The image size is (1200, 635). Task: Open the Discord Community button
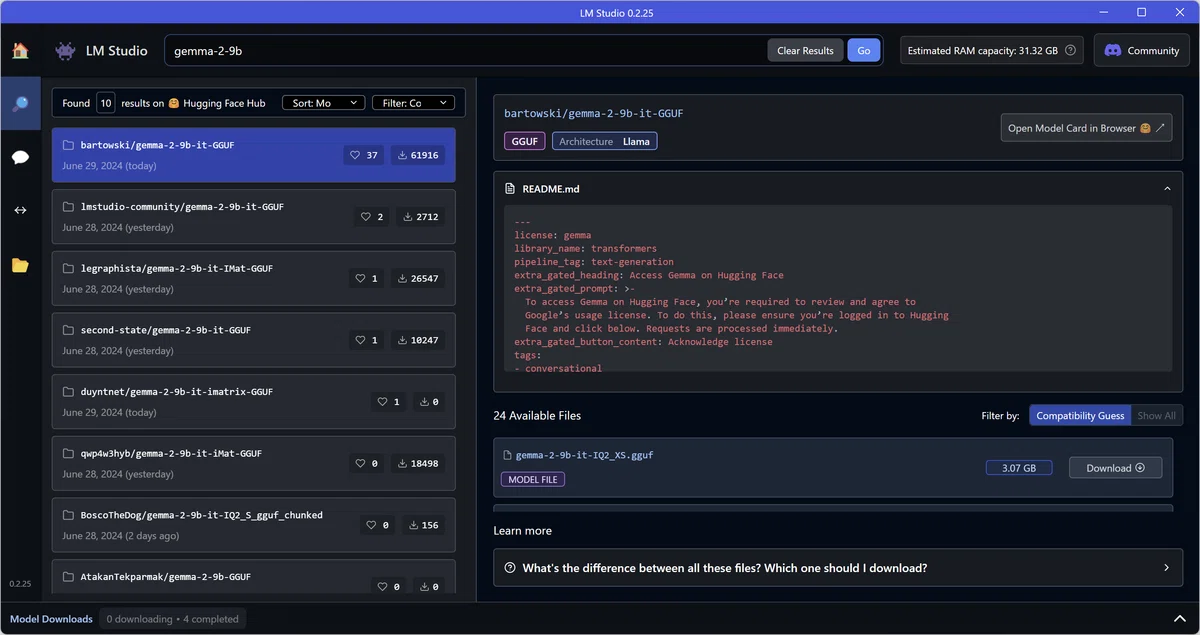[x=1142, y=50]
